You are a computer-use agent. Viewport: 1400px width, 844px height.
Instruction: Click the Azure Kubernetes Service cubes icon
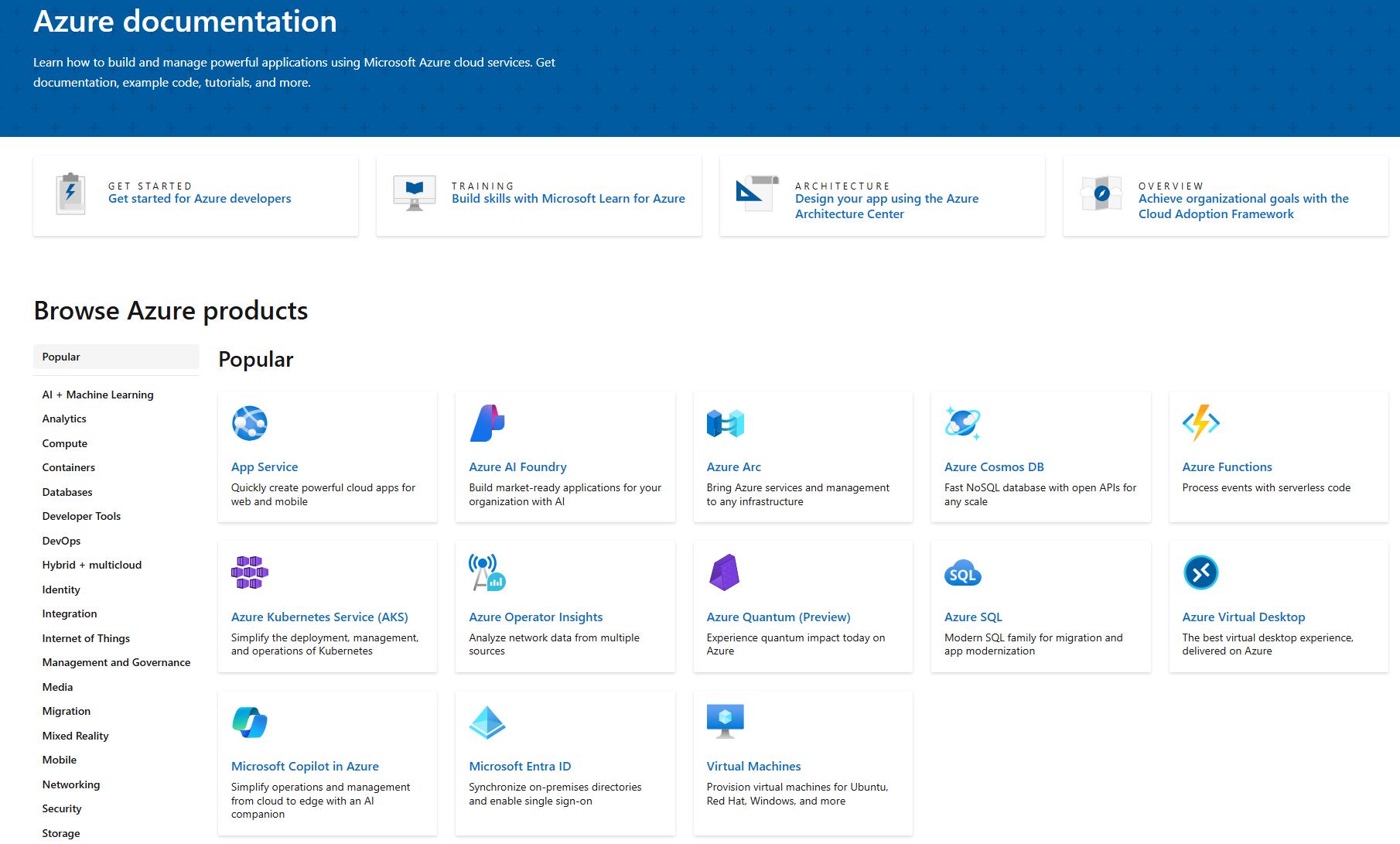(250, 572)
